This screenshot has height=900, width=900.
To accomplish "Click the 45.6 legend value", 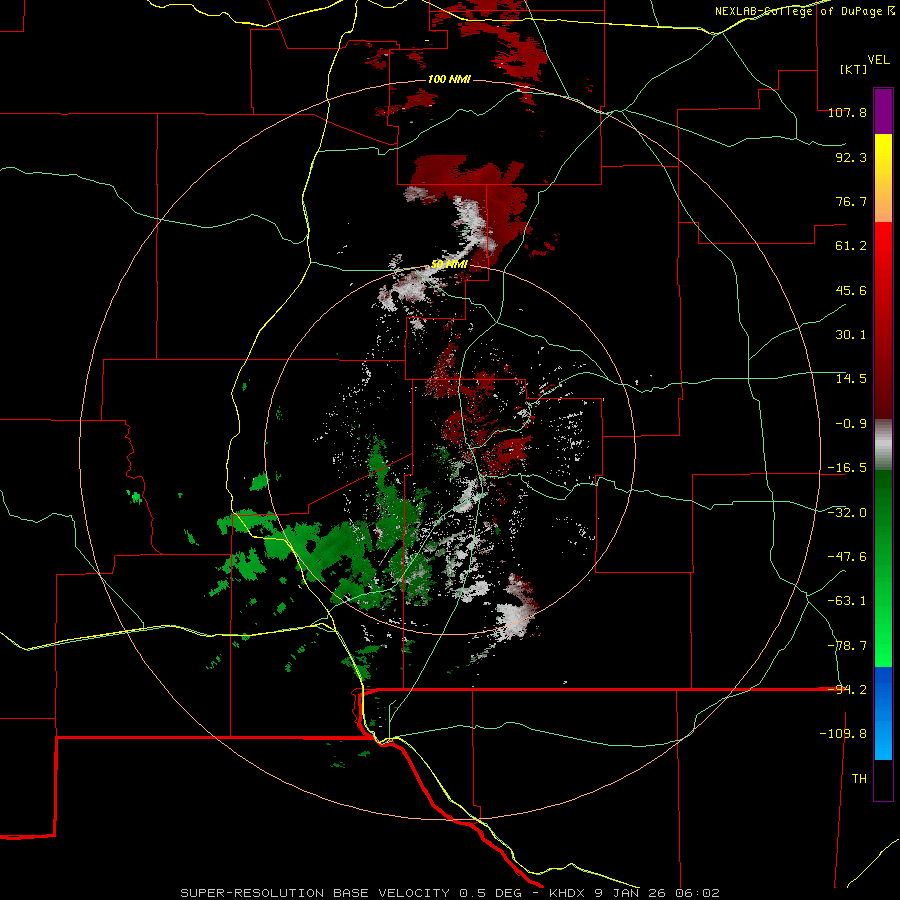I will [x=851, y=290].
